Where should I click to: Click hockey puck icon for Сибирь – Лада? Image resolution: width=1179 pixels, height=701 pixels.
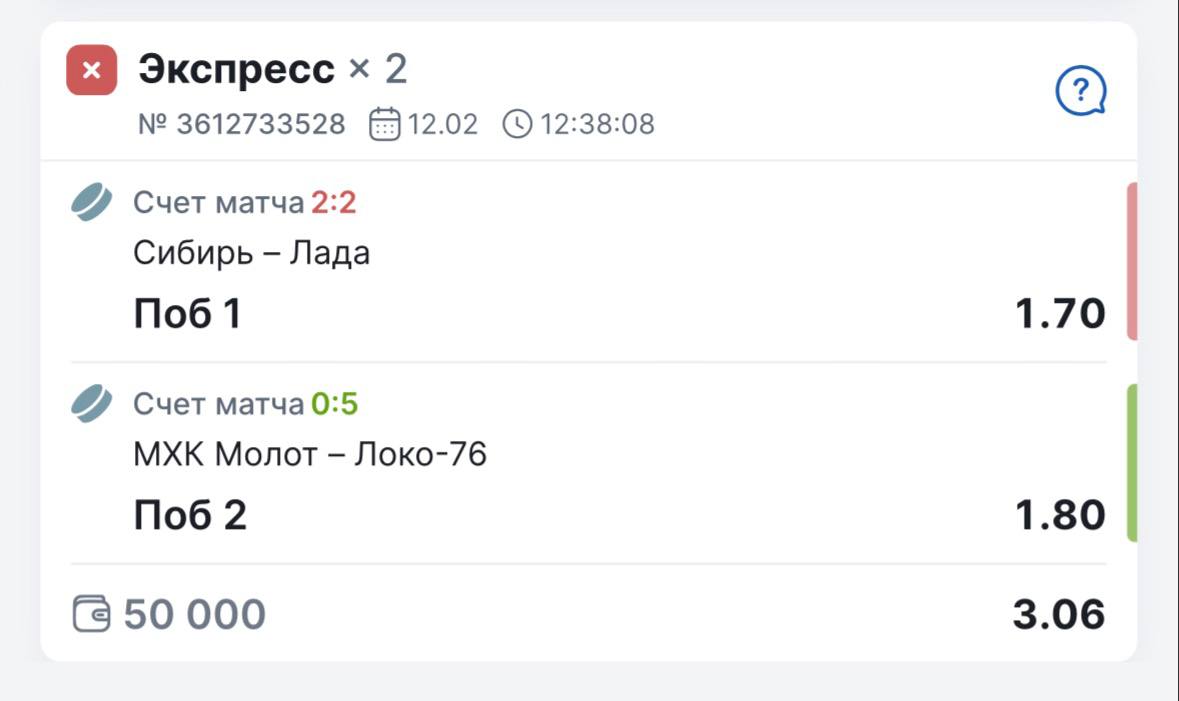click(x=92, y=203)
